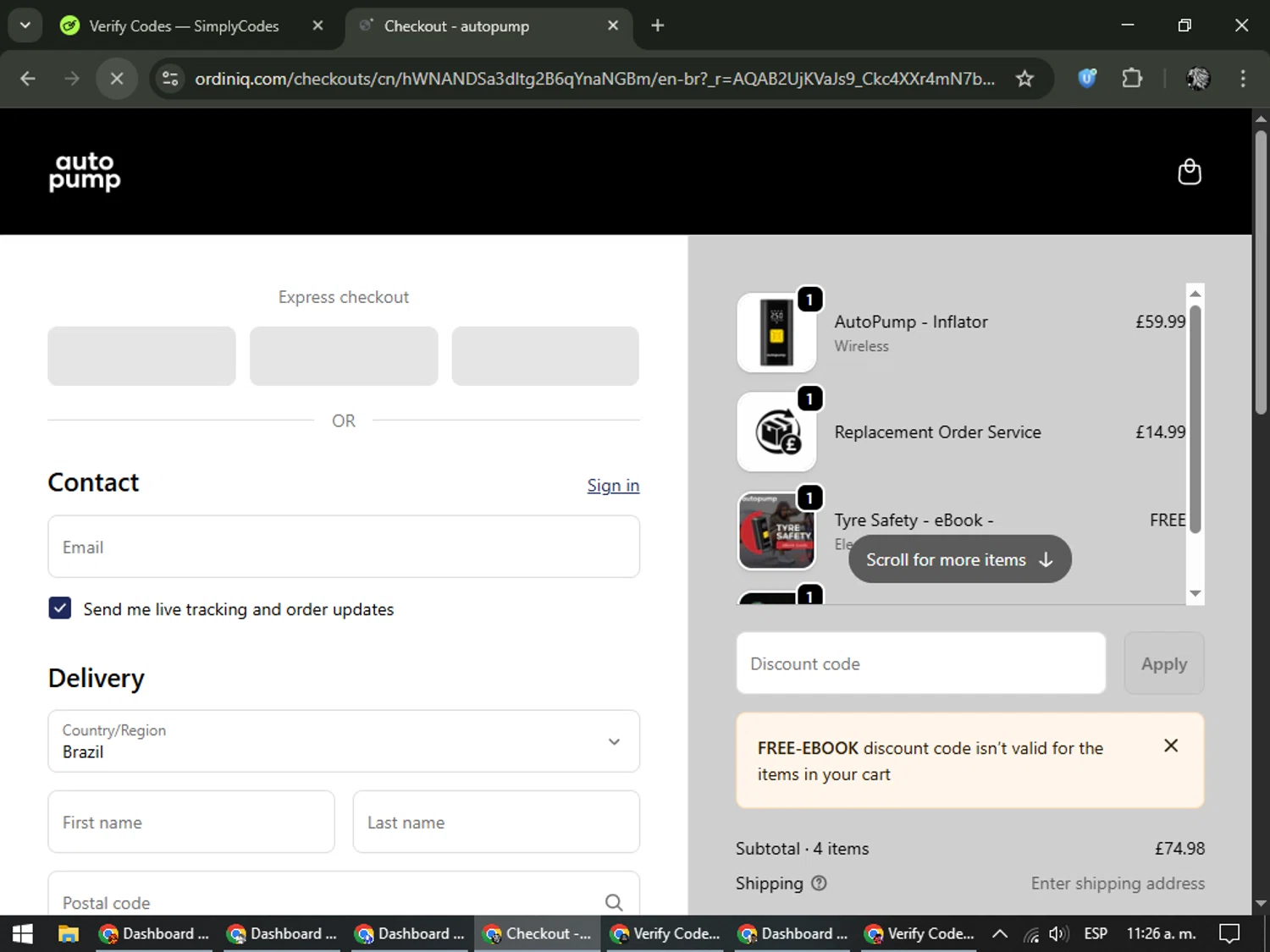This screenshot has height=952, width=1270.
Task: Click the Replacement Order Service price £14.99
Action: (1160, 432)
